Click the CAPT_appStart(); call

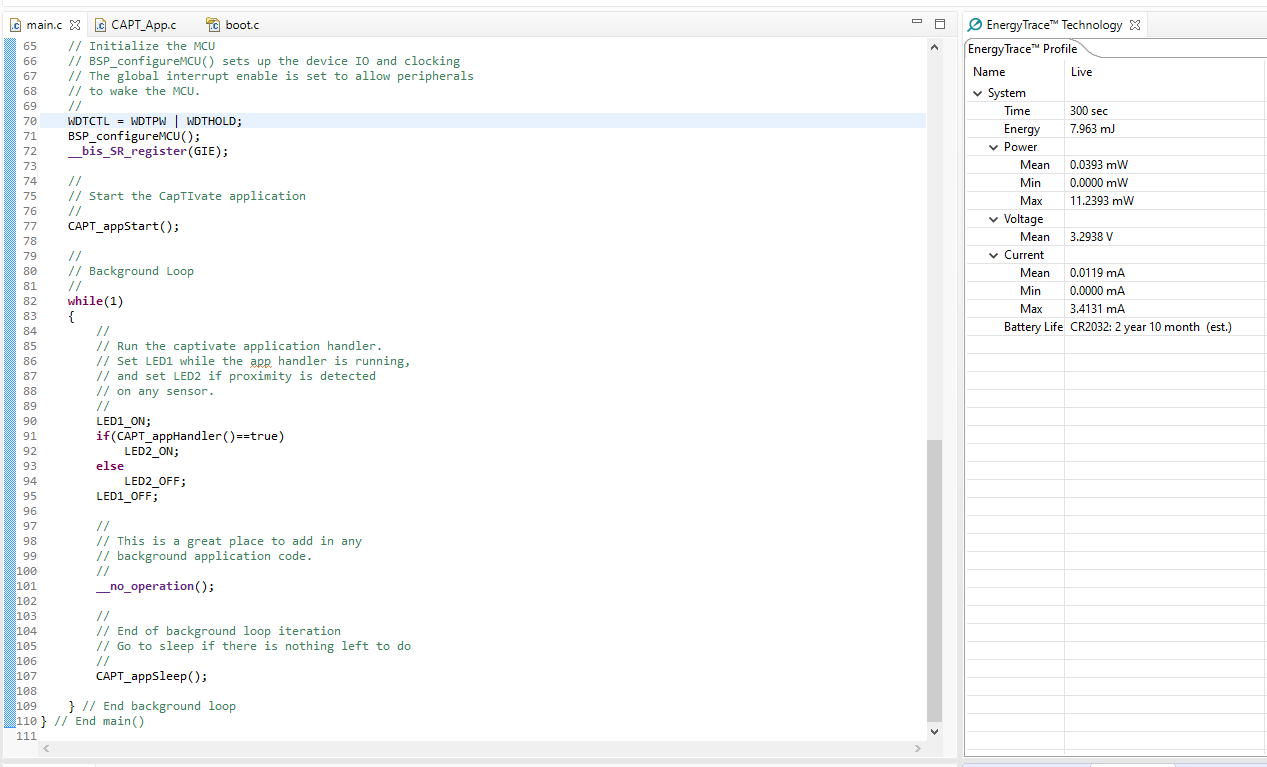tap(124, 226)
